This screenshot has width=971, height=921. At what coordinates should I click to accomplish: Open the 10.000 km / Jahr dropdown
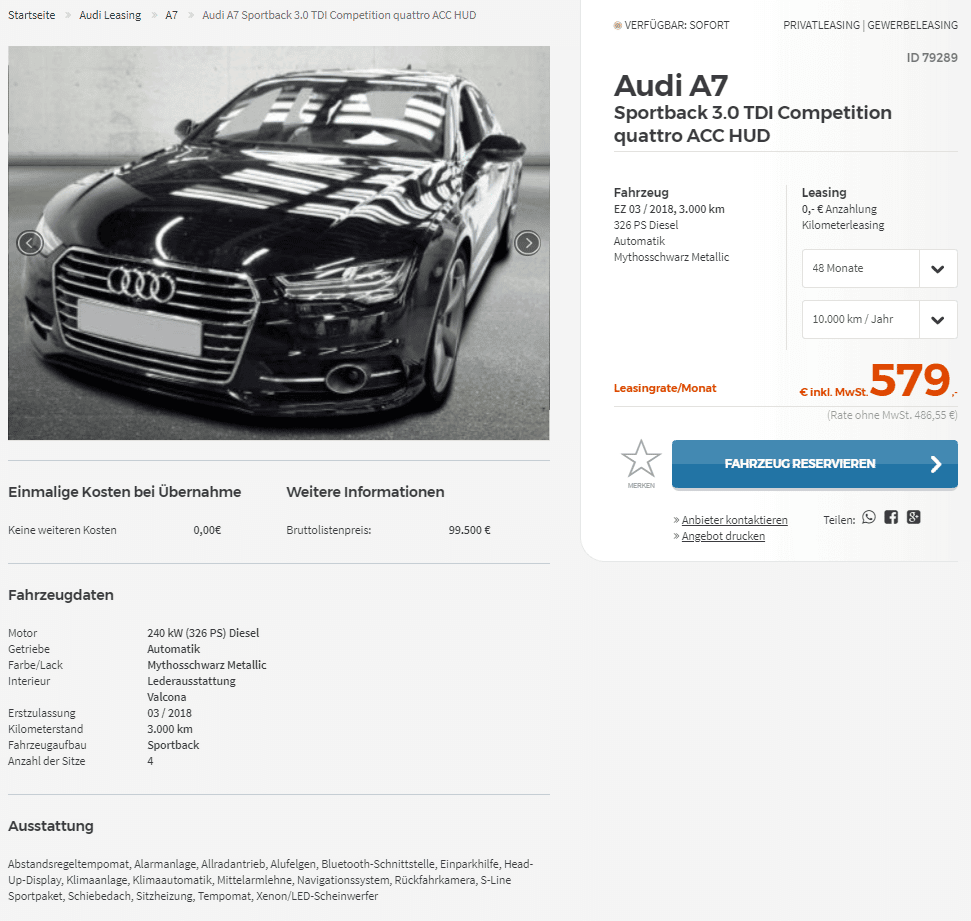pyautogui.click(x=879, y=319)
